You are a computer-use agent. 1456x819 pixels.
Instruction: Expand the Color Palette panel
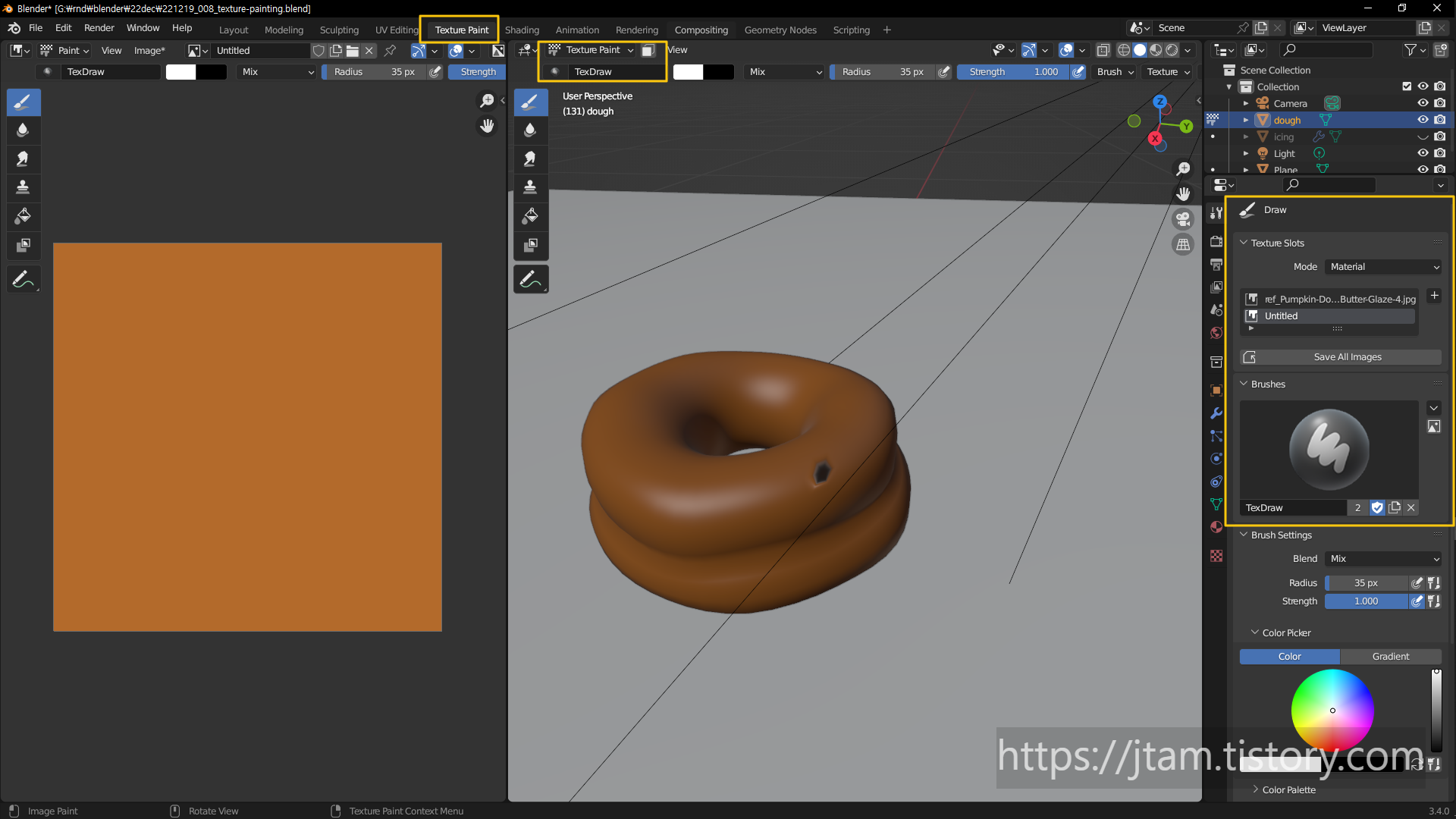click(1288, 789)
